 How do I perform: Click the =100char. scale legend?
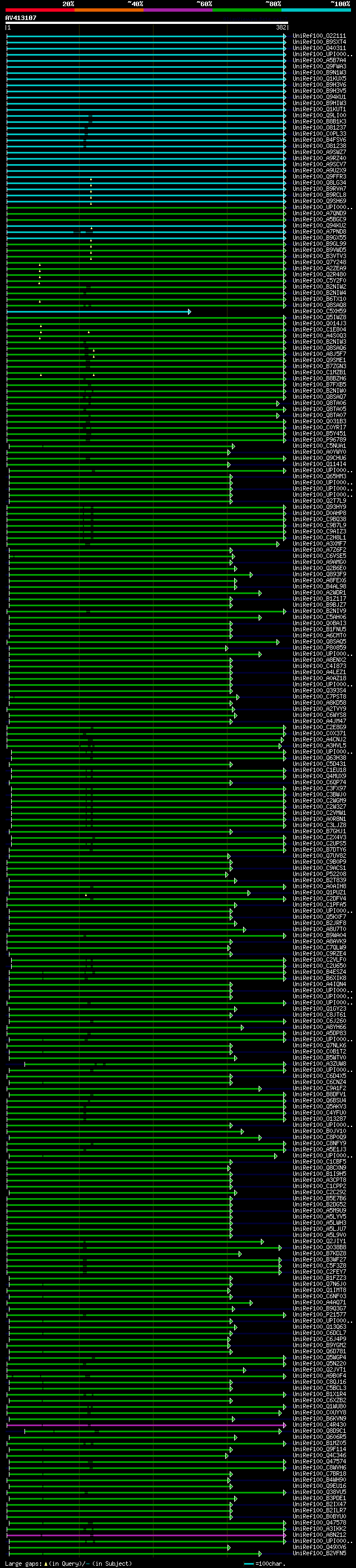[264, 1564]
